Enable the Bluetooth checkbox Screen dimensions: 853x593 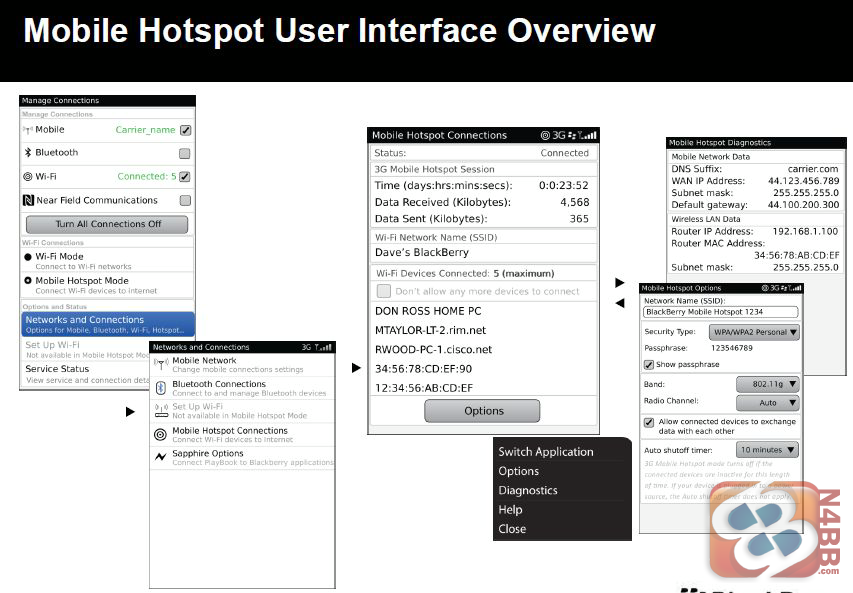point(185,154)
